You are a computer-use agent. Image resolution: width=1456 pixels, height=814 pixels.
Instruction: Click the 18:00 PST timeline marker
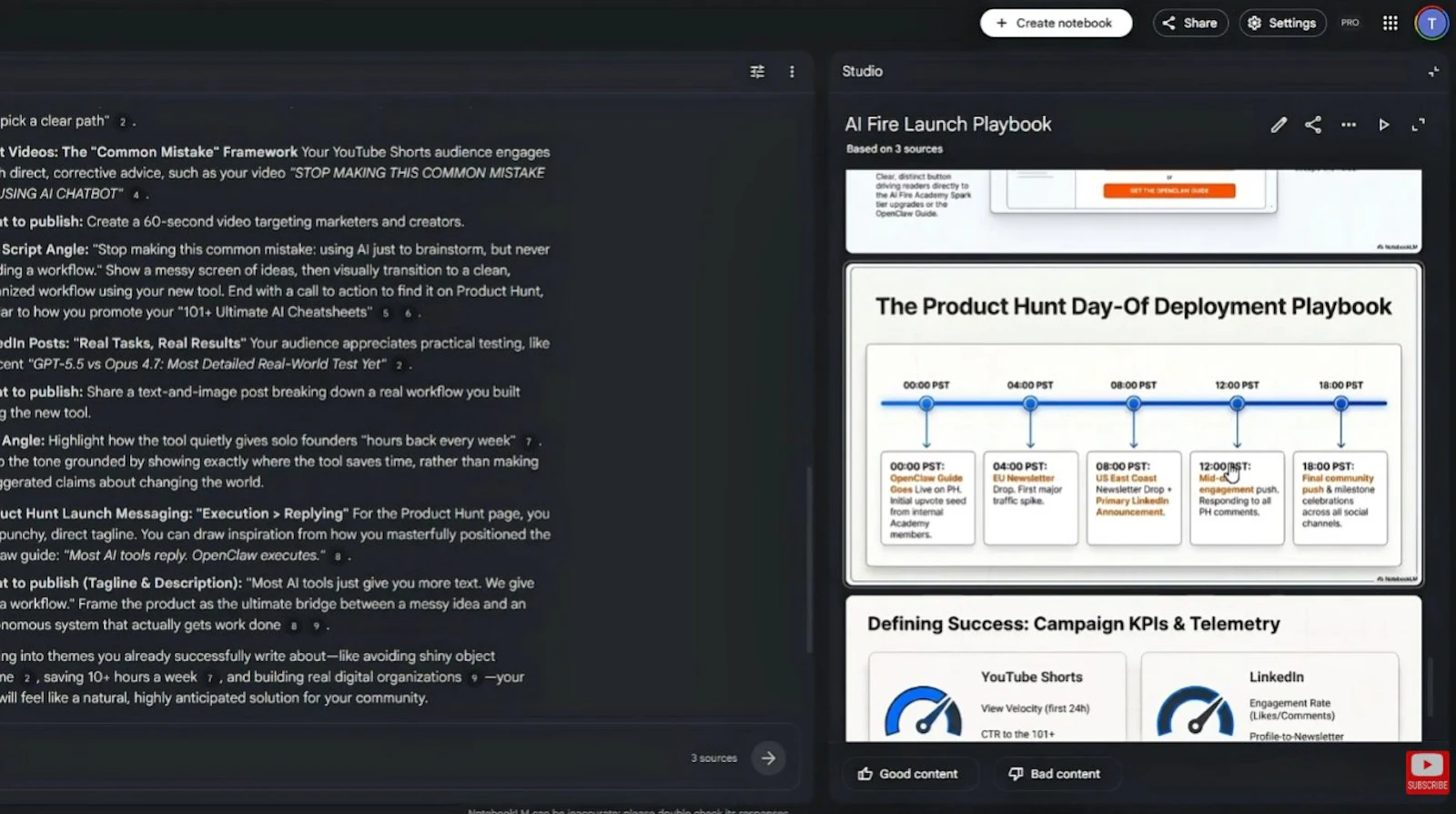pos(1340,403)
